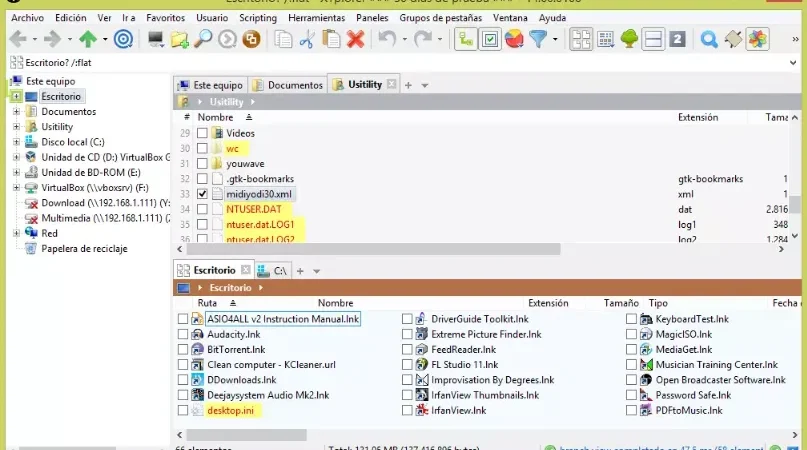
Task: Click the red Delete X toolbar icon
Action: (355, 39)
